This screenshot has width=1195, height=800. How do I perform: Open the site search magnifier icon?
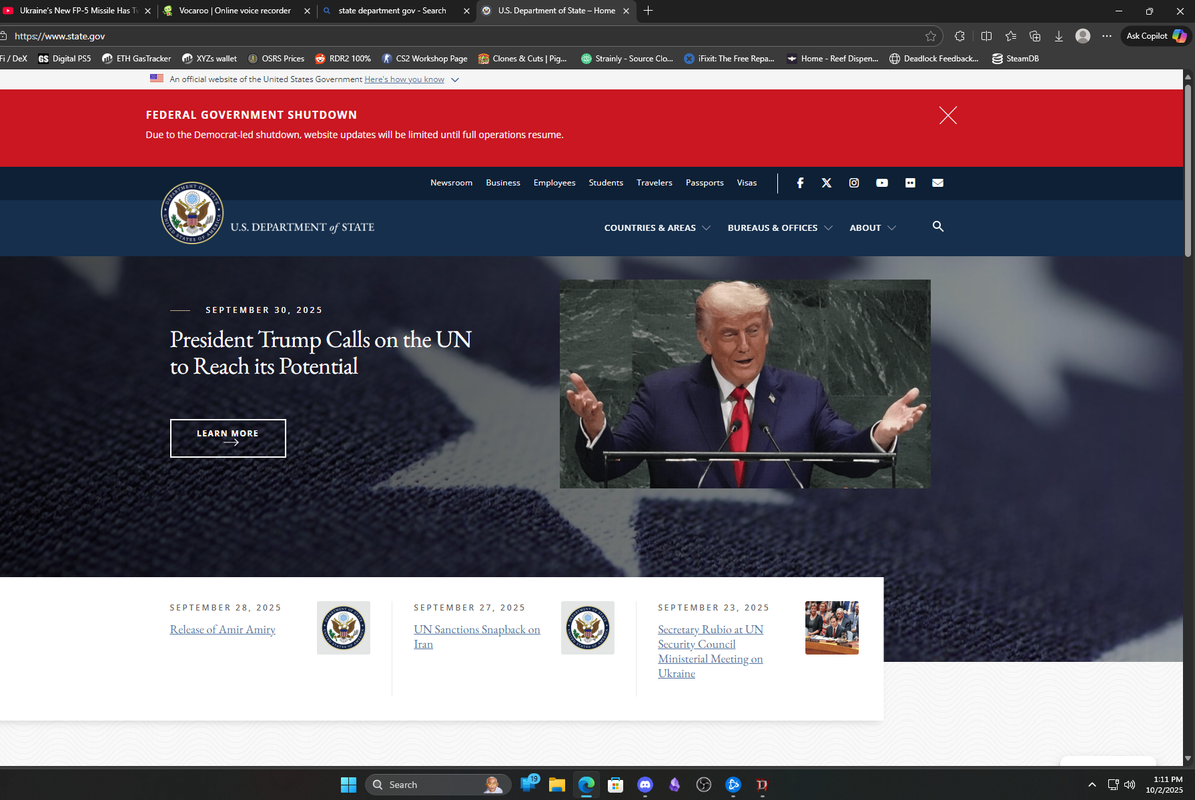[x=938, y=226]
